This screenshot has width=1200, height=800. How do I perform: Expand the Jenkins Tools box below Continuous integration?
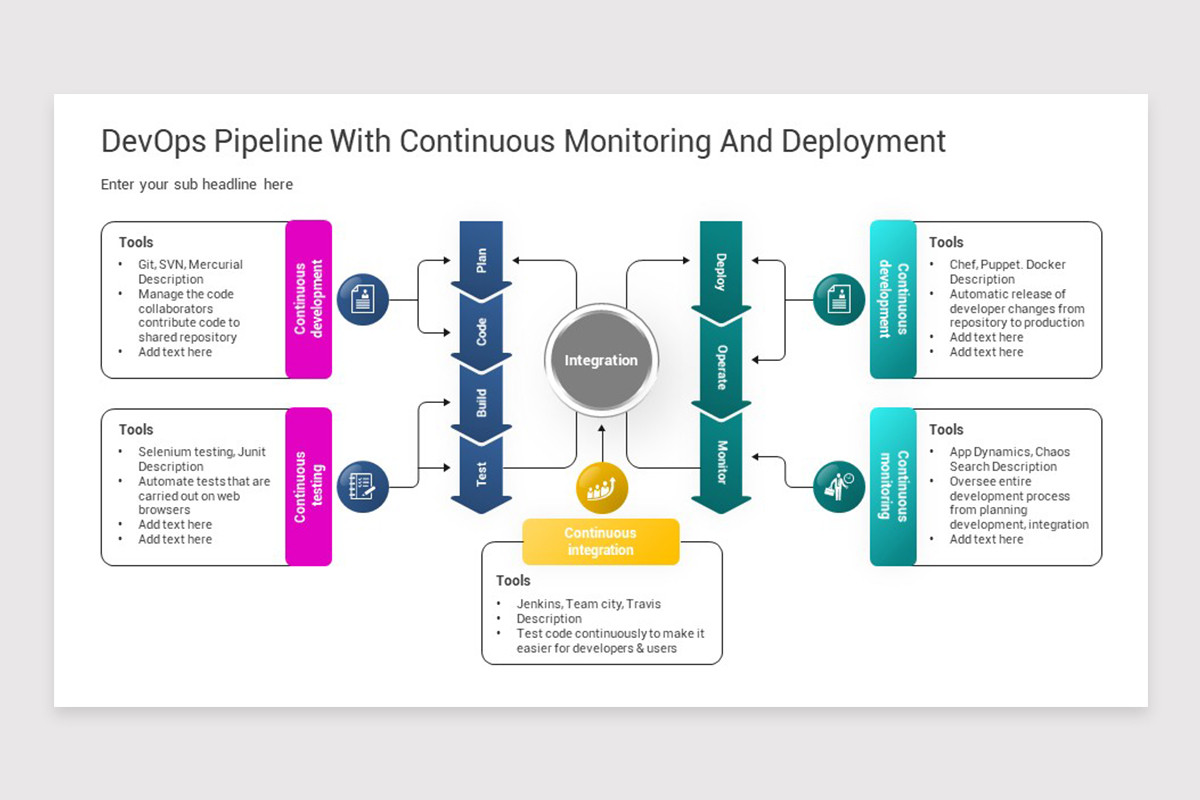pyautogui.click(x=600, y=615)
